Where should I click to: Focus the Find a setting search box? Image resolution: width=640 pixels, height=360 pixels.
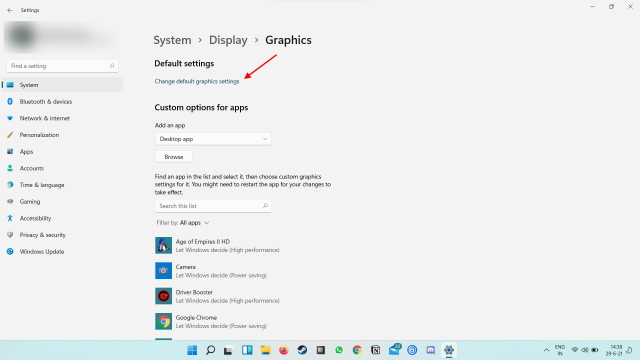[62, 66]
